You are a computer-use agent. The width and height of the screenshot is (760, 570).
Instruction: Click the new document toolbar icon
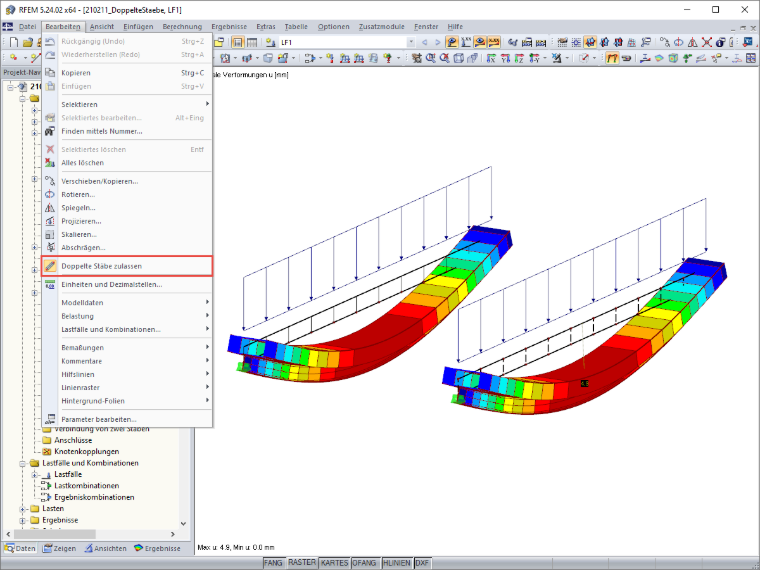pyautogui.click(x=14, y=43)
